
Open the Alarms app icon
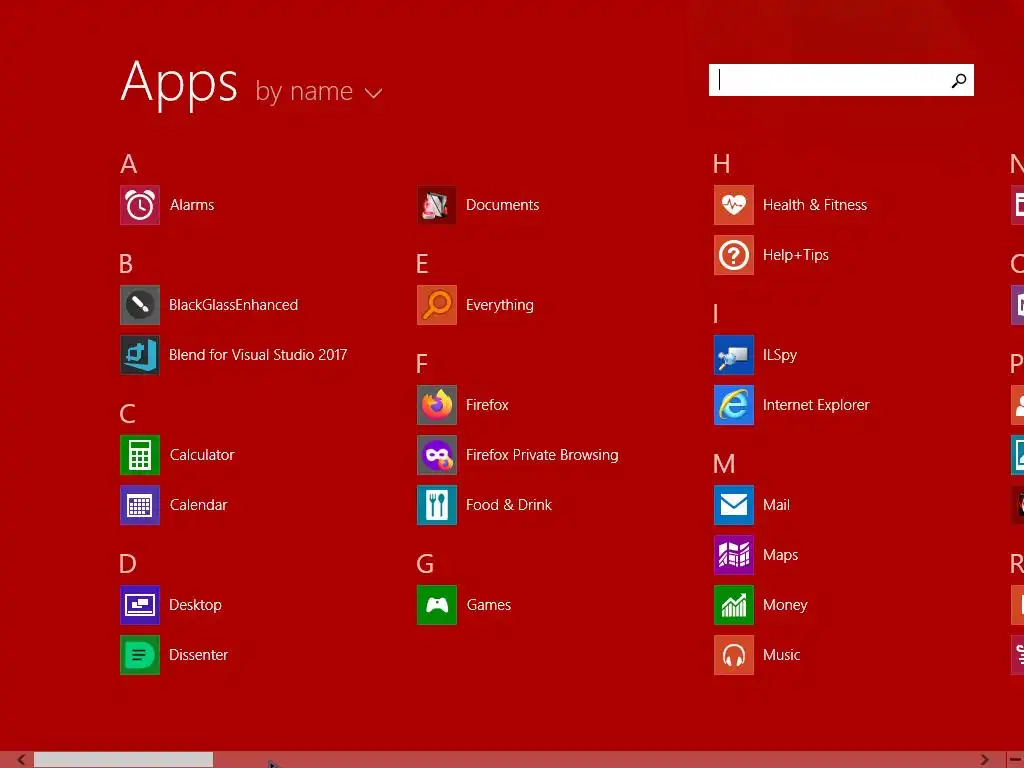[x=140, y=205]
